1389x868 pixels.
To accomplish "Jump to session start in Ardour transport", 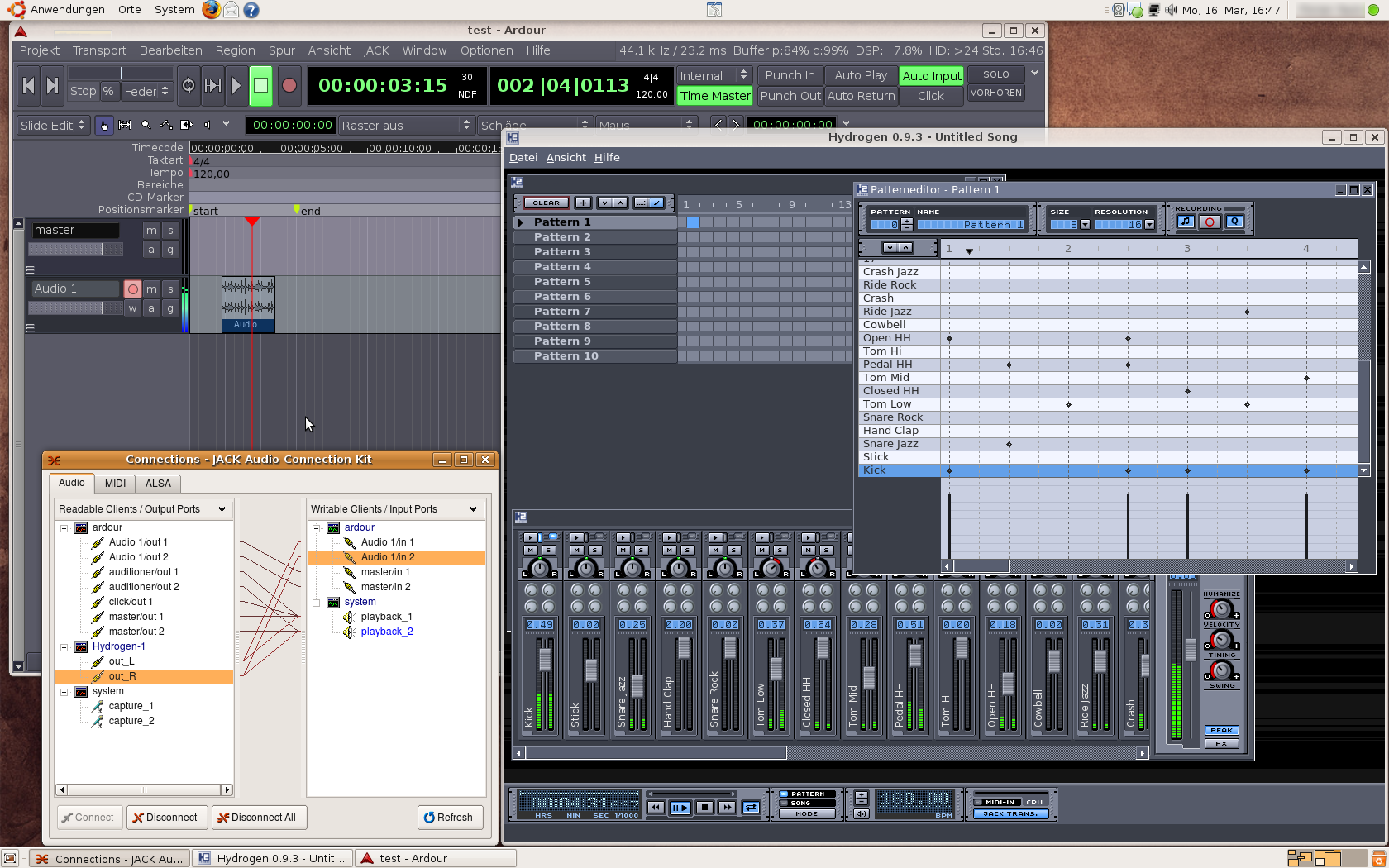I will [x=29, y=85].
